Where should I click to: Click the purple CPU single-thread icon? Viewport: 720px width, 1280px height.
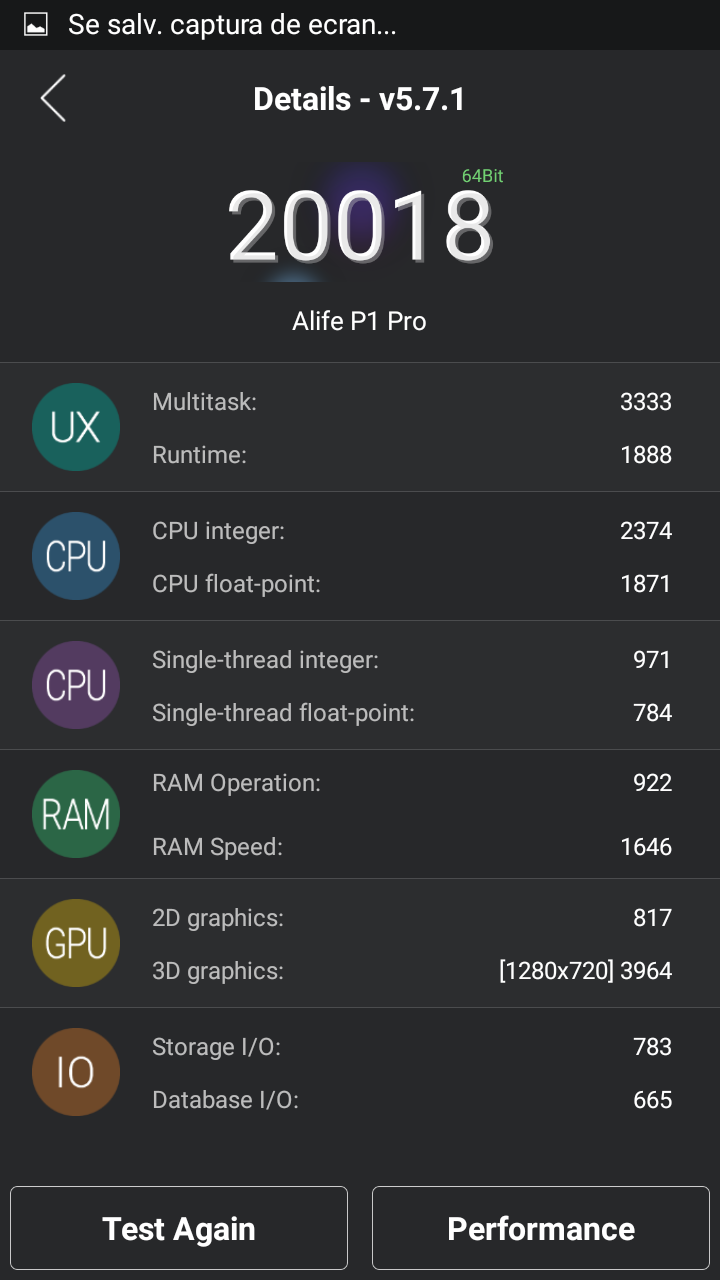pyautogui.click(x=76, y=685)
